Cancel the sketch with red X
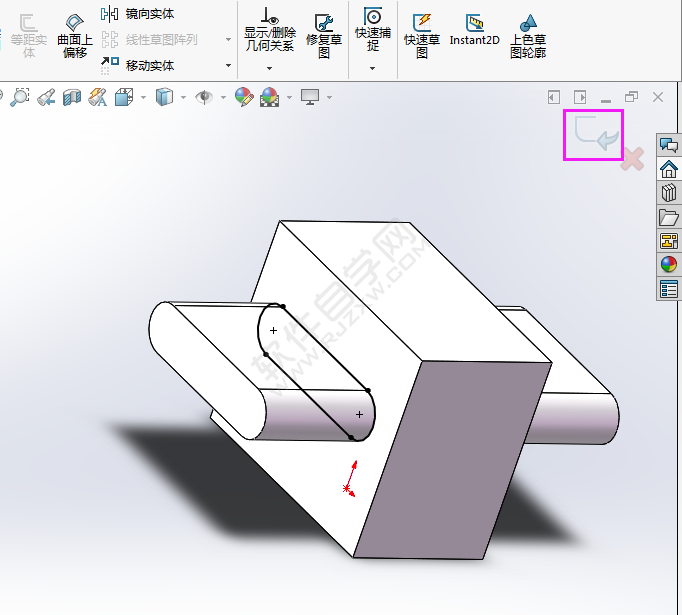Screen dimensions: 682x615 tap(632, 159)
